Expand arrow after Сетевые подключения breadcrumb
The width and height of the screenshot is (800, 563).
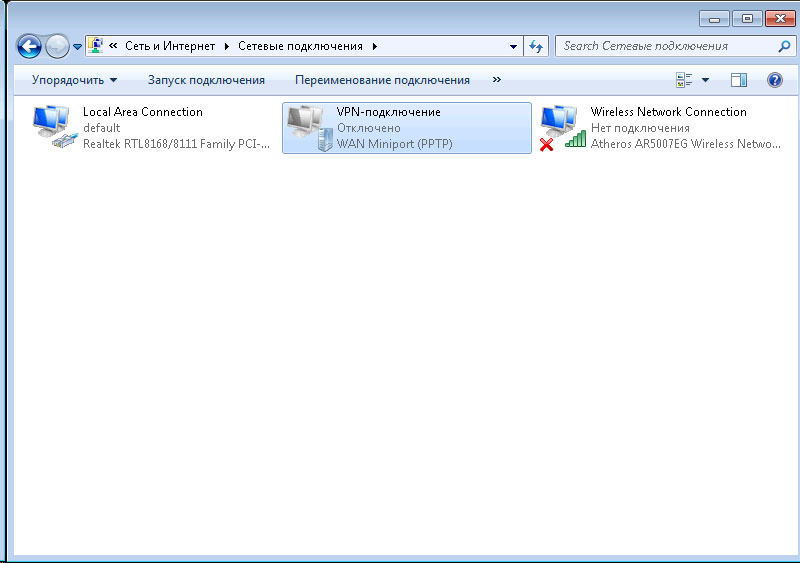tap(374, 46)
